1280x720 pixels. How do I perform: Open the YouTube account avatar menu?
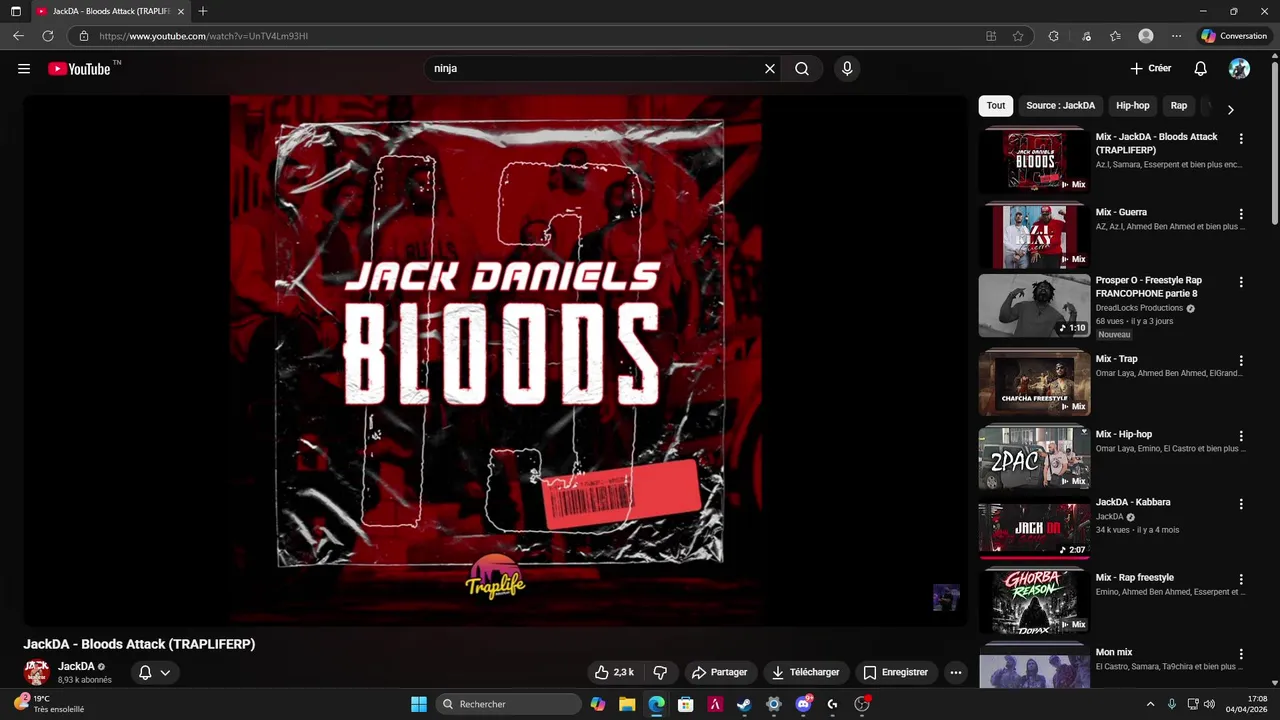click(x=1239, y=69)
